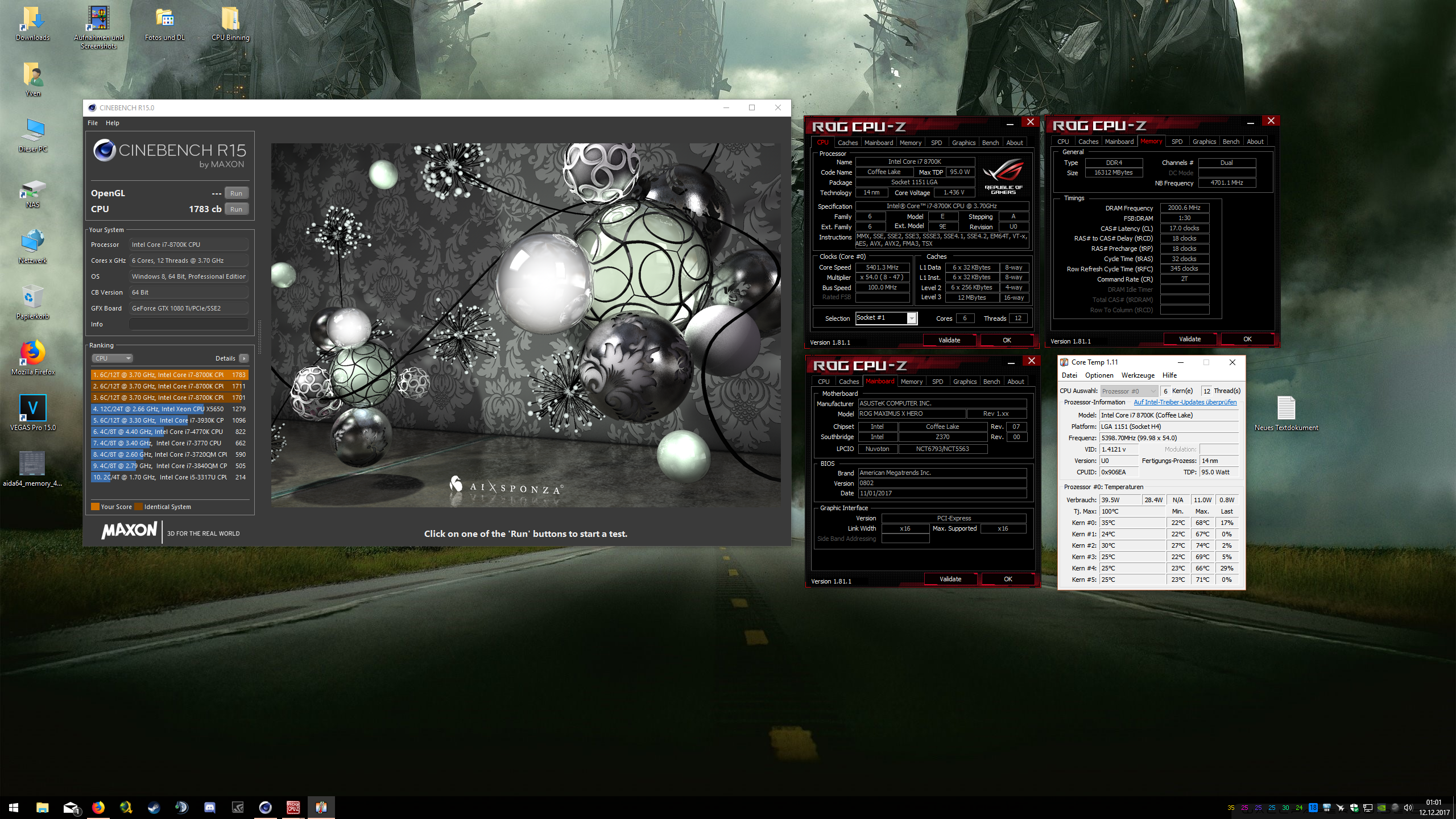Image resolution: width=1456 pixels, height=819 pixels.
Task: Open Aufnahmen und Screenshots desktop shortcut
Action: tap(98, 27)
